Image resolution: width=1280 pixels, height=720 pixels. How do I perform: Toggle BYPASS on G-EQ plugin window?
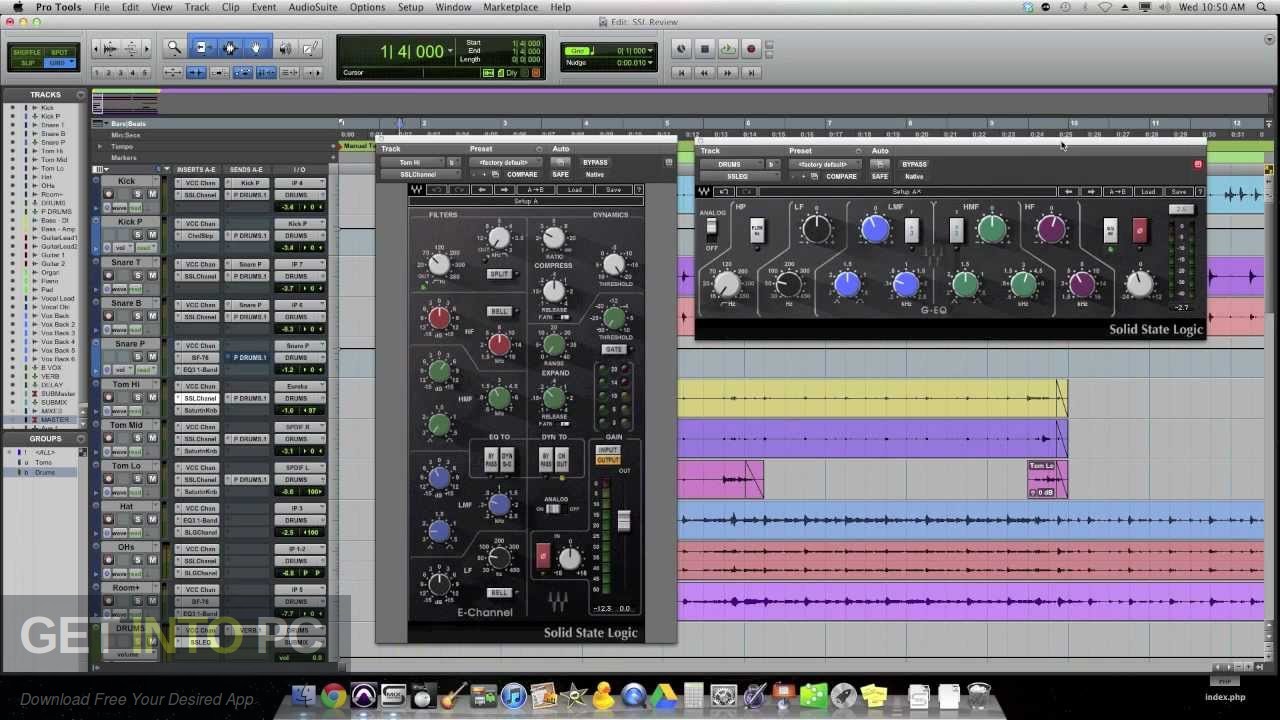(x=914, y=164)
